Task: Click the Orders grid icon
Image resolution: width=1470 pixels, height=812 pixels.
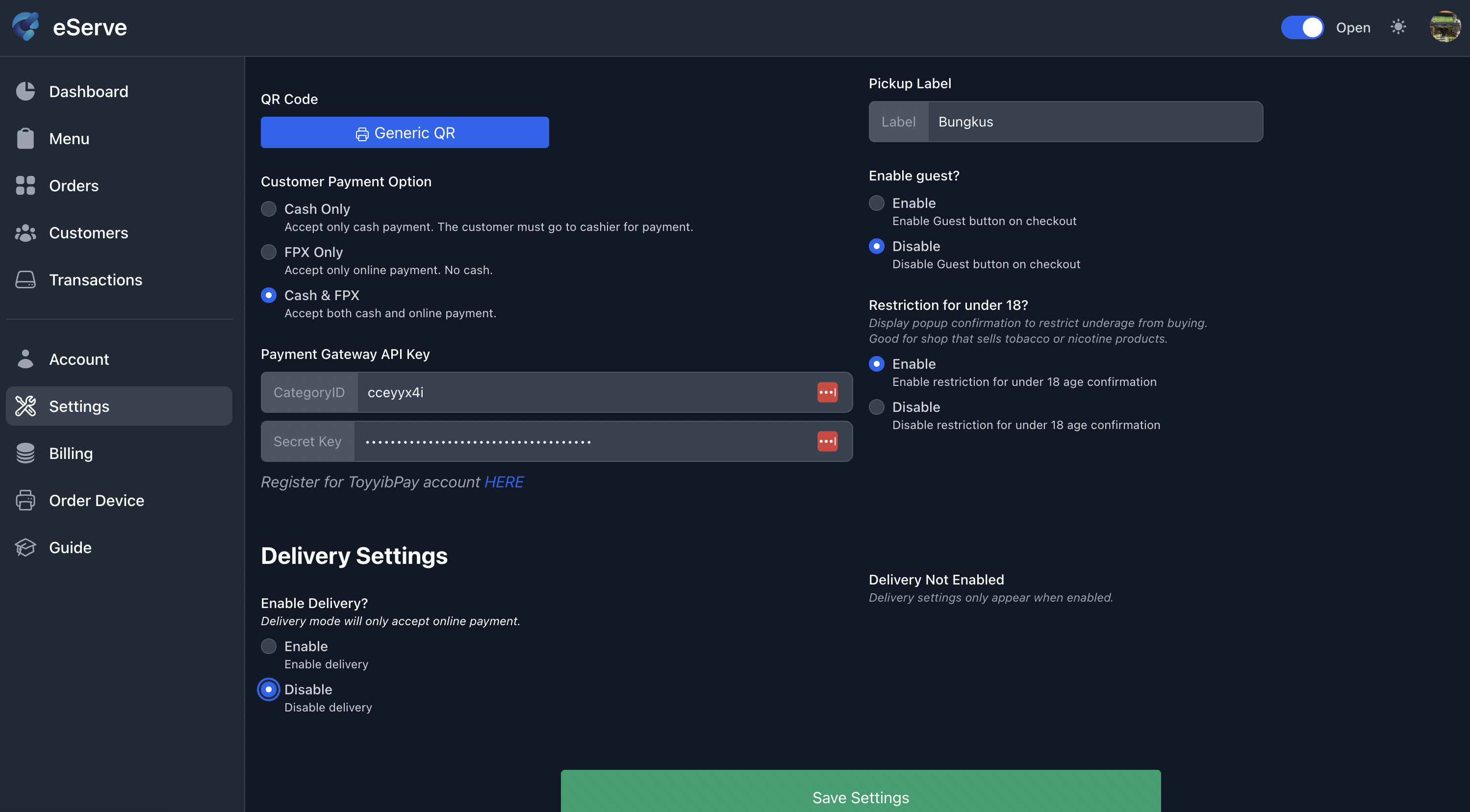Action: point(25,185)
